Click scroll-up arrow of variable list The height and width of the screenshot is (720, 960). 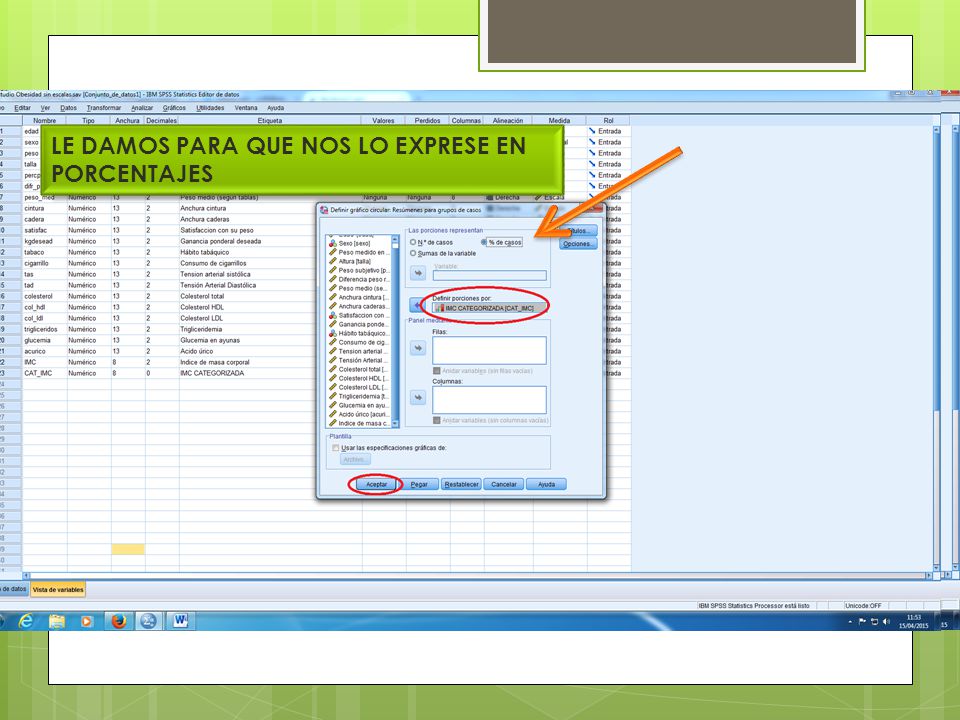(x=395, y=239)
